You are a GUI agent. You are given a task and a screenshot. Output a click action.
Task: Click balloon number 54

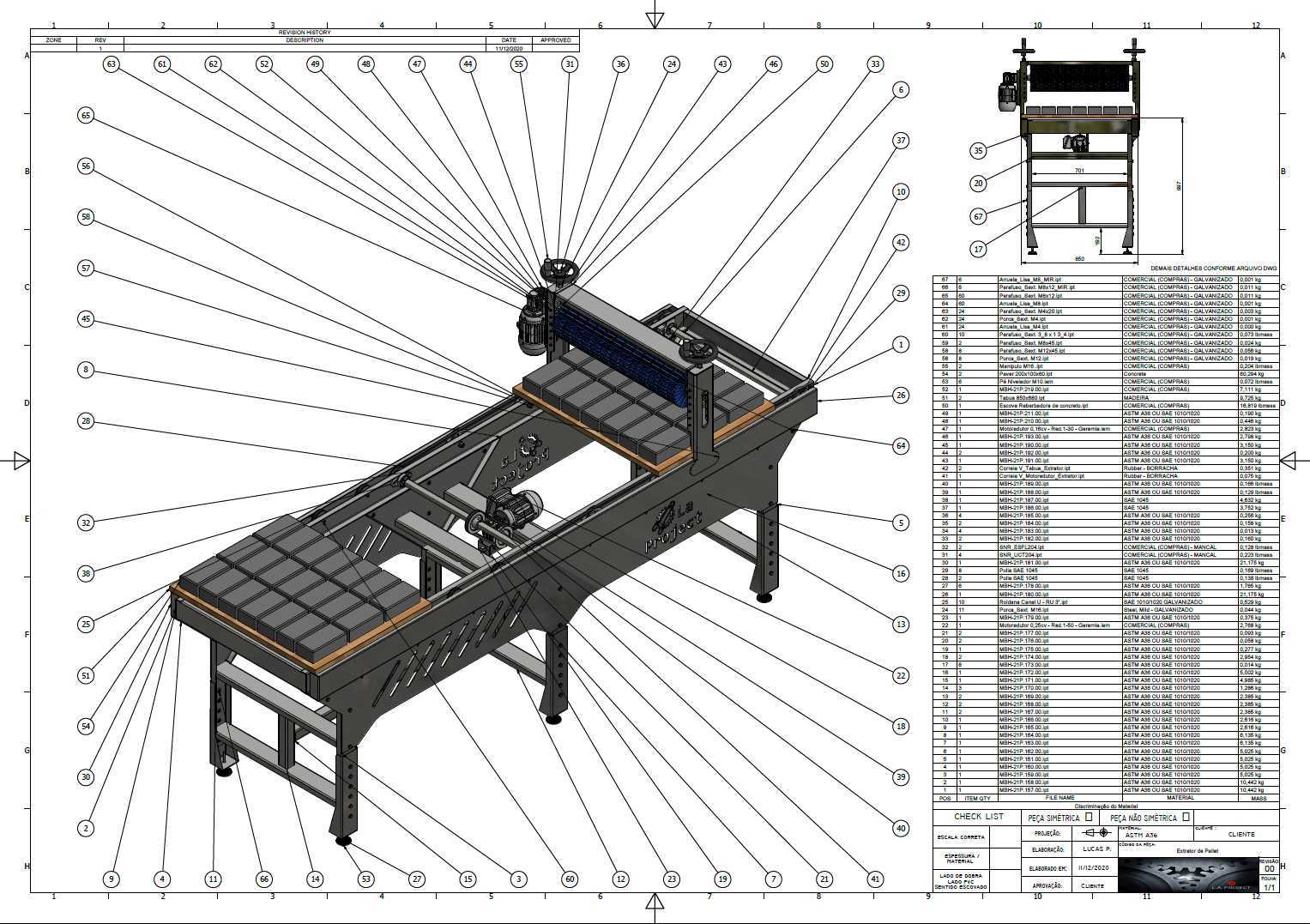coord(85,726)
